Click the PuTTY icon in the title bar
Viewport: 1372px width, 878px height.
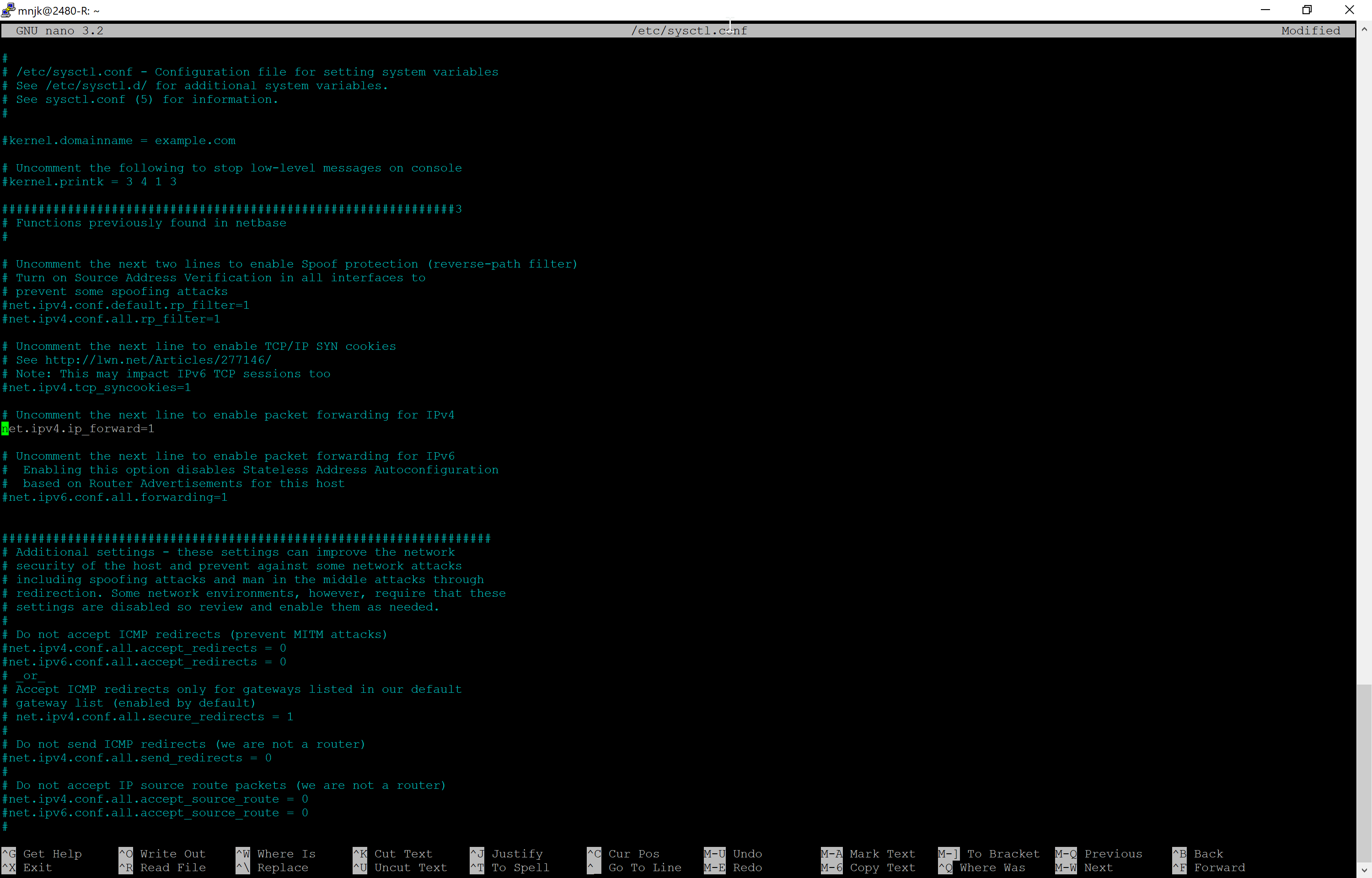[x=8, y=10]
